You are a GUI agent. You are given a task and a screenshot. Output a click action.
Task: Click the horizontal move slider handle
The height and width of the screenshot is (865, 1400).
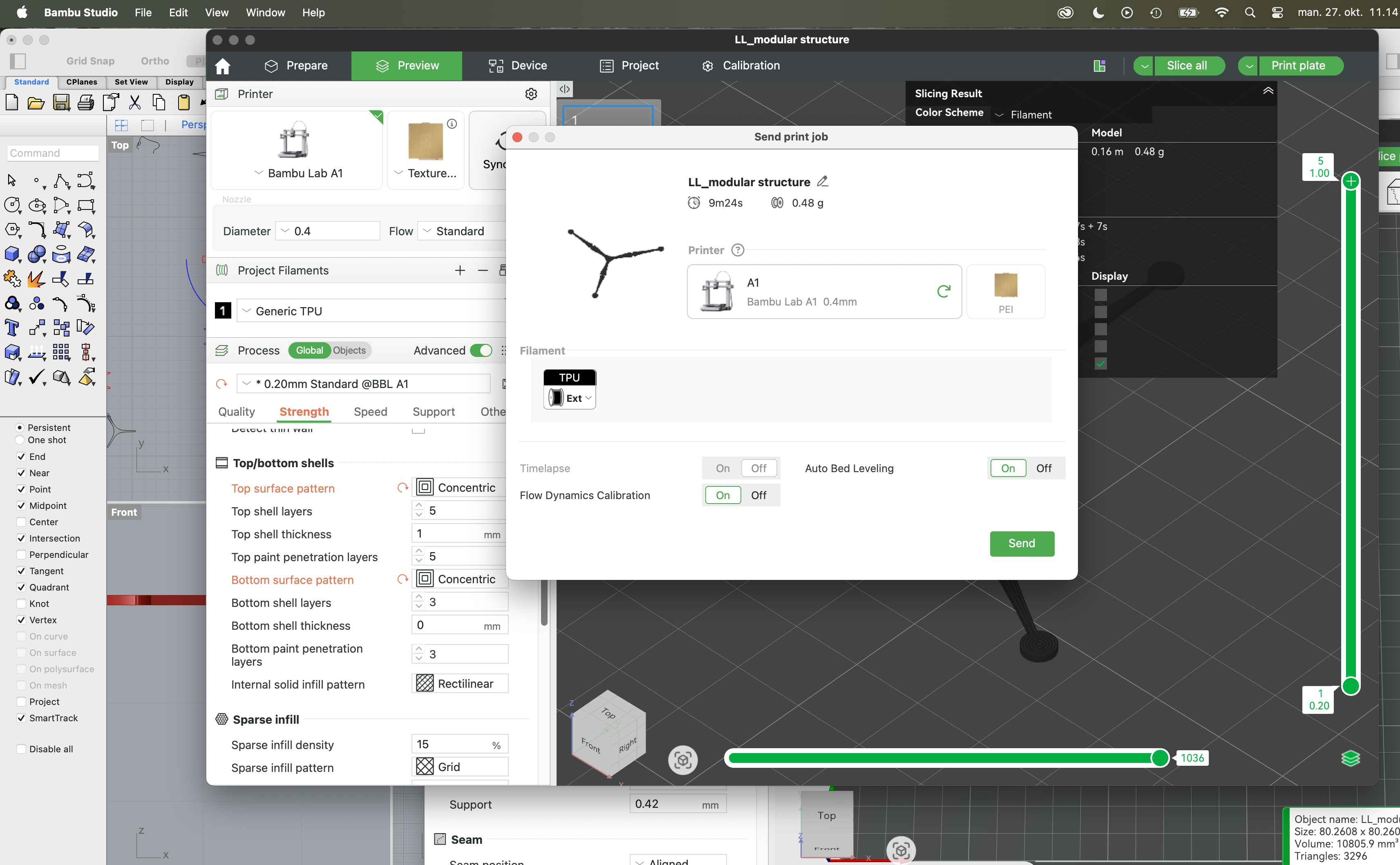pos(1160,758)
